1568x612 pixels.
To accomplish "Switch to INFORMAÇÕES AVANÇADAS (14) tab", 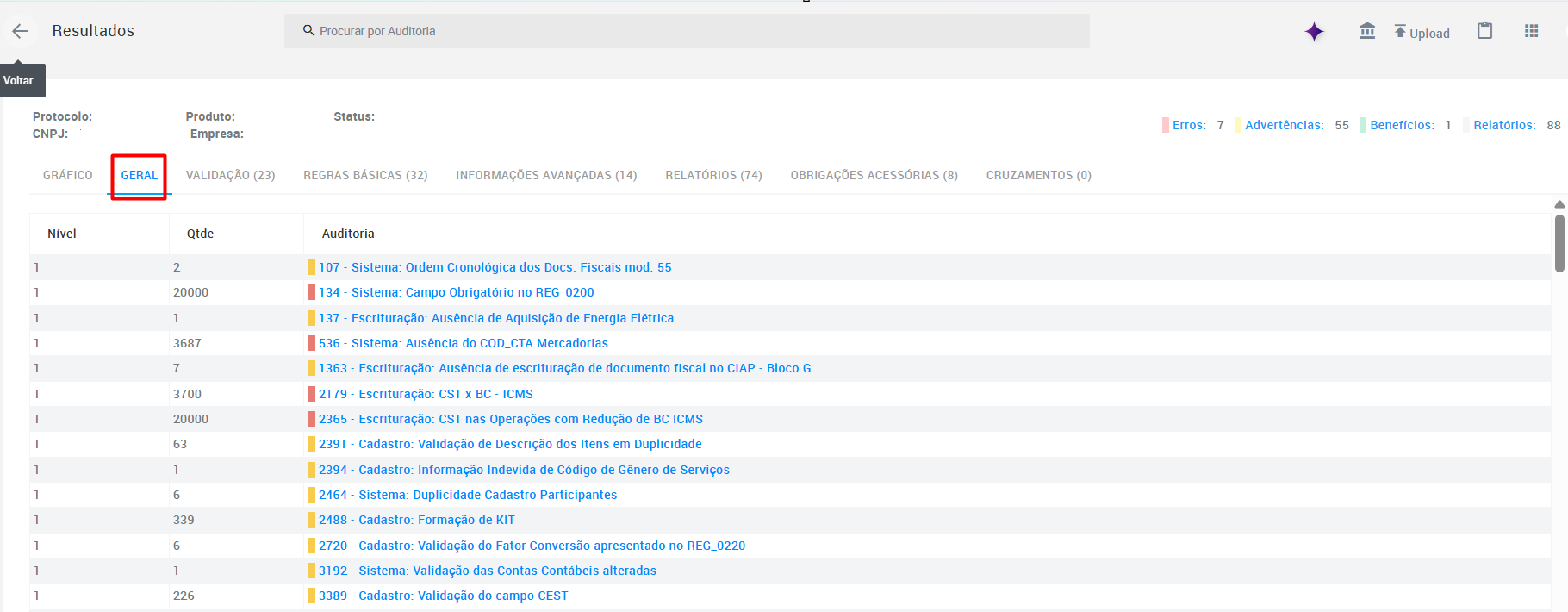I will 546,175.
